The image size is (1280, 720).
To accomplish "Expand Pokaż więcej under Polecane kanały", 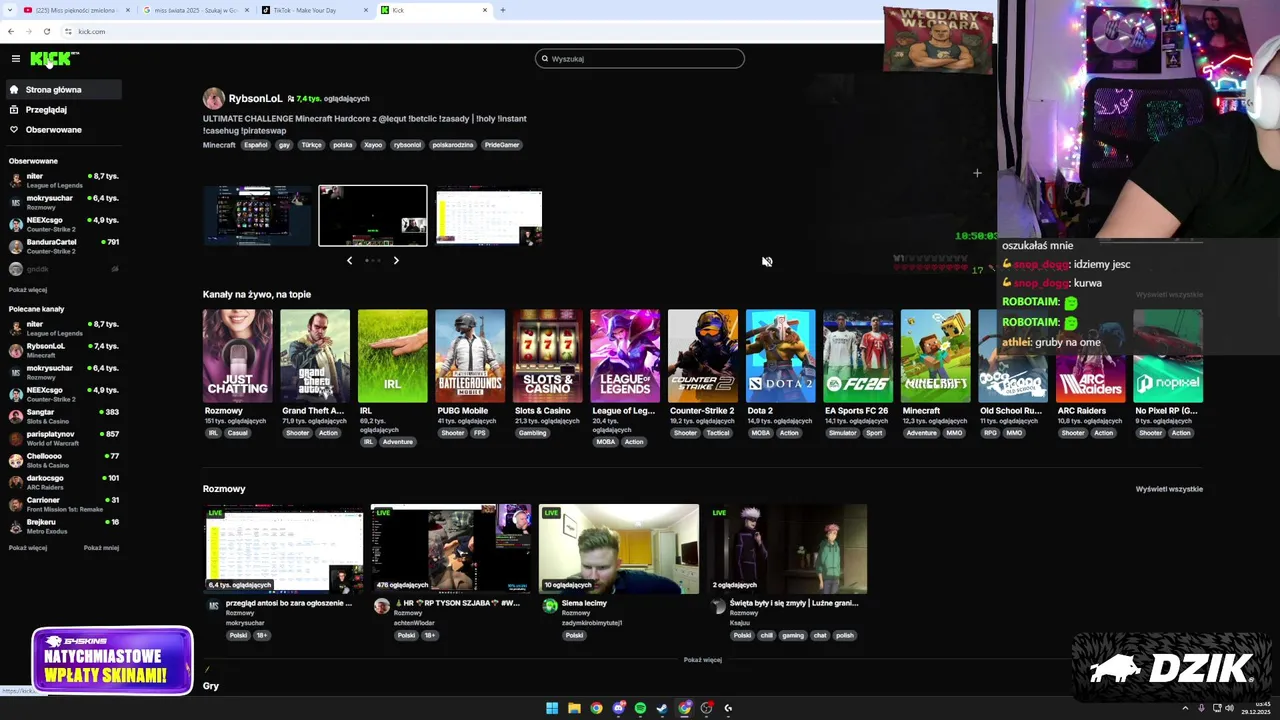I will [x=28, y=548].
